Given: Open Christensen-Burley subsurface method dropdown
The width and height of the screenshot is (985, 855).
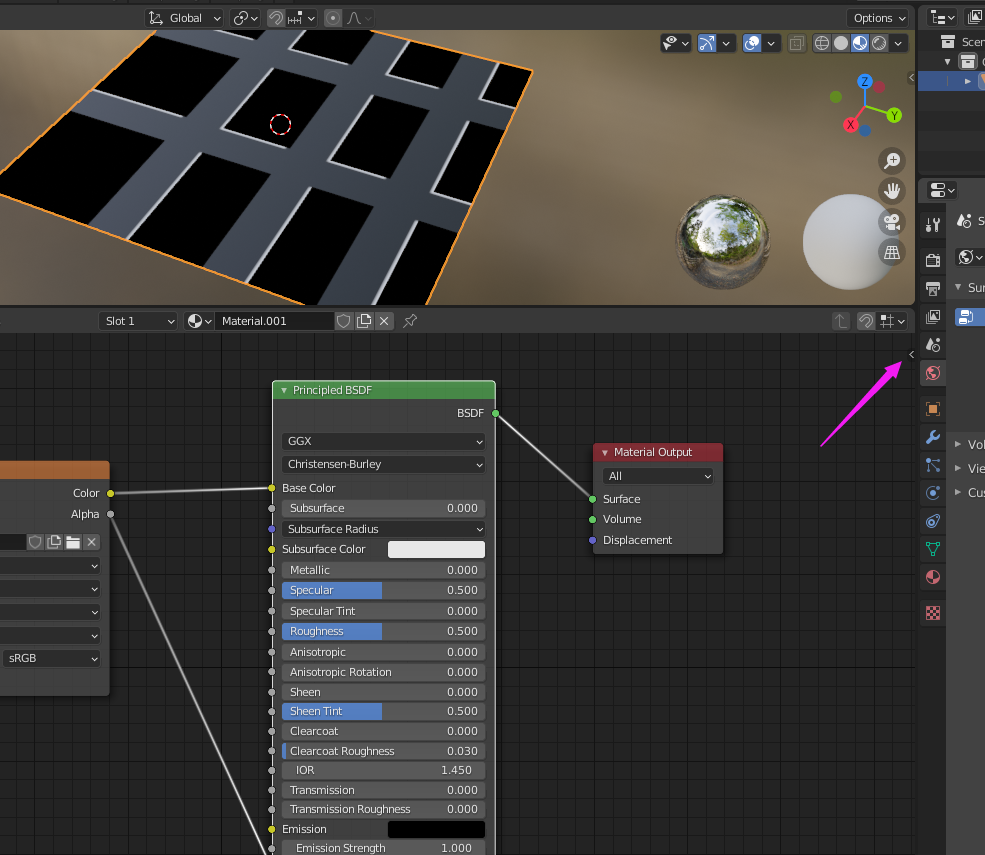Looking at the screenshot, I should 384,464.
